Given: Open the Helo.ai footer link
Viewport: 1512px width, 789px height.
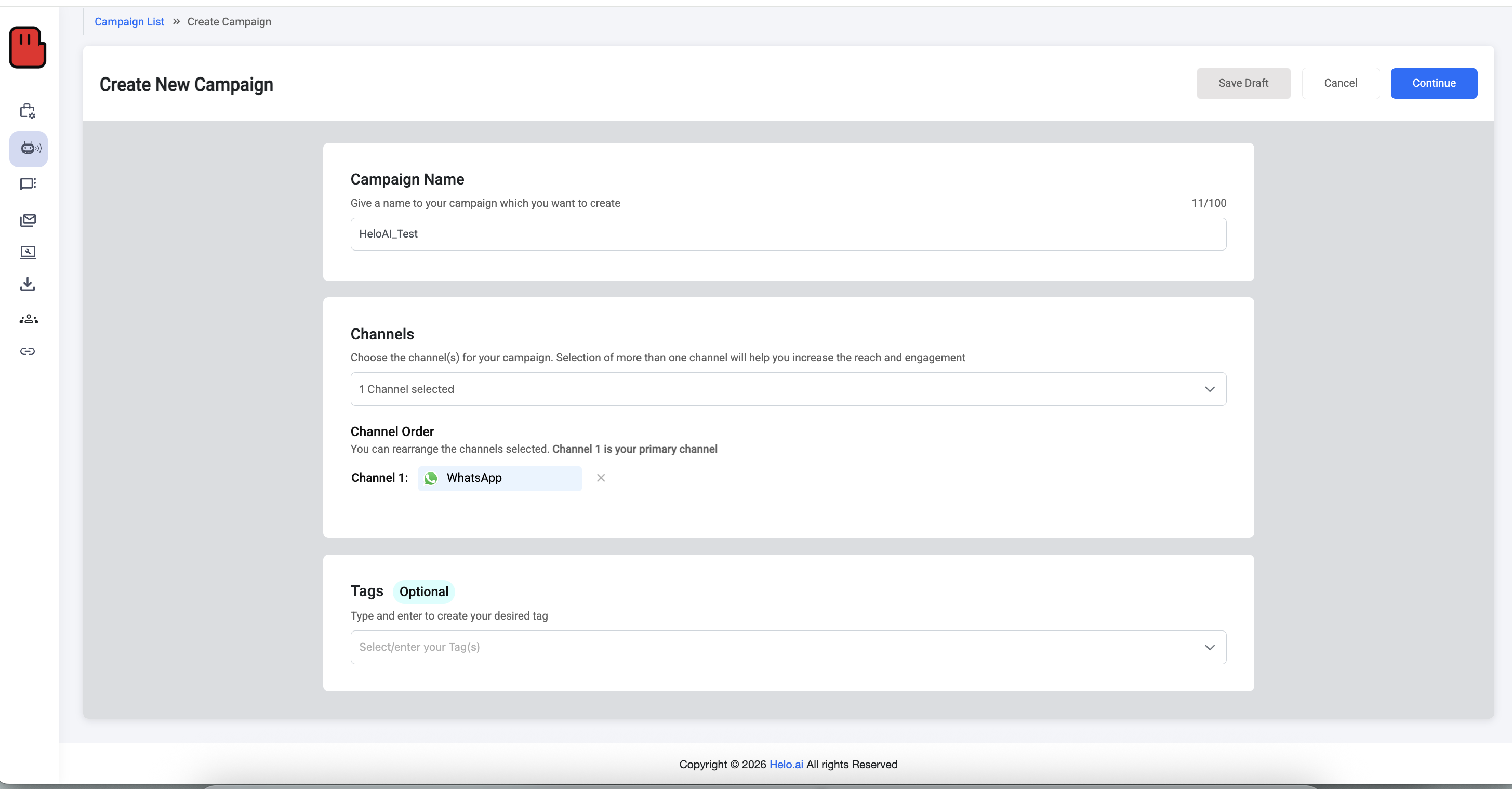Looking at the screenshot, I should 785,765.
